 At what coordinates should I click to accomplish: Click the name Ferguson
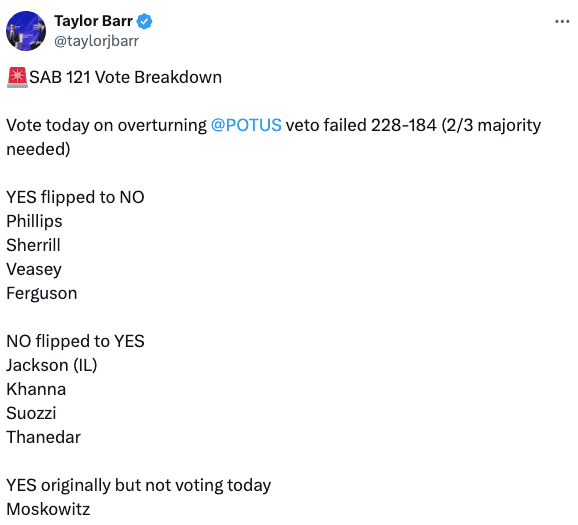(42, 293)
